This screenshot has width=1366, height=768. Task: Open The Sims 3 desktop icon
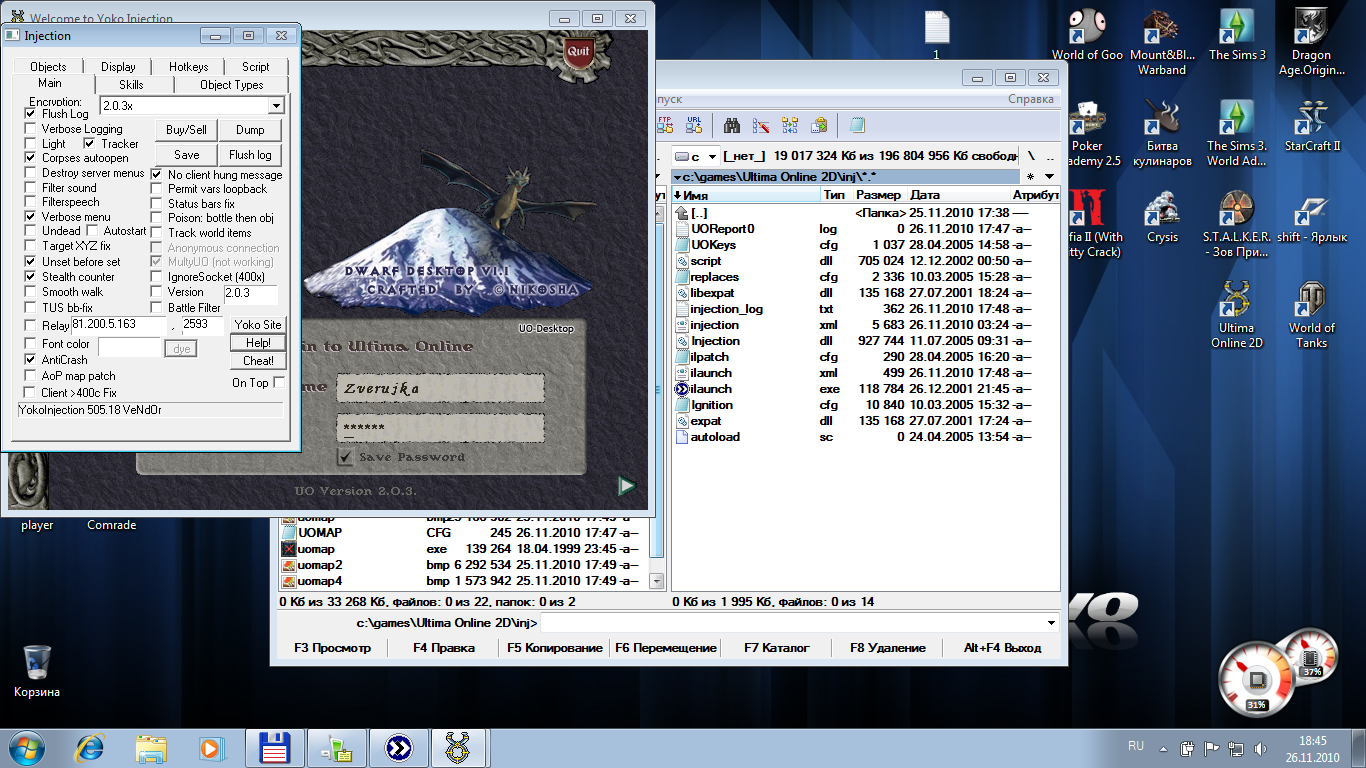[x=1237, y=35]
